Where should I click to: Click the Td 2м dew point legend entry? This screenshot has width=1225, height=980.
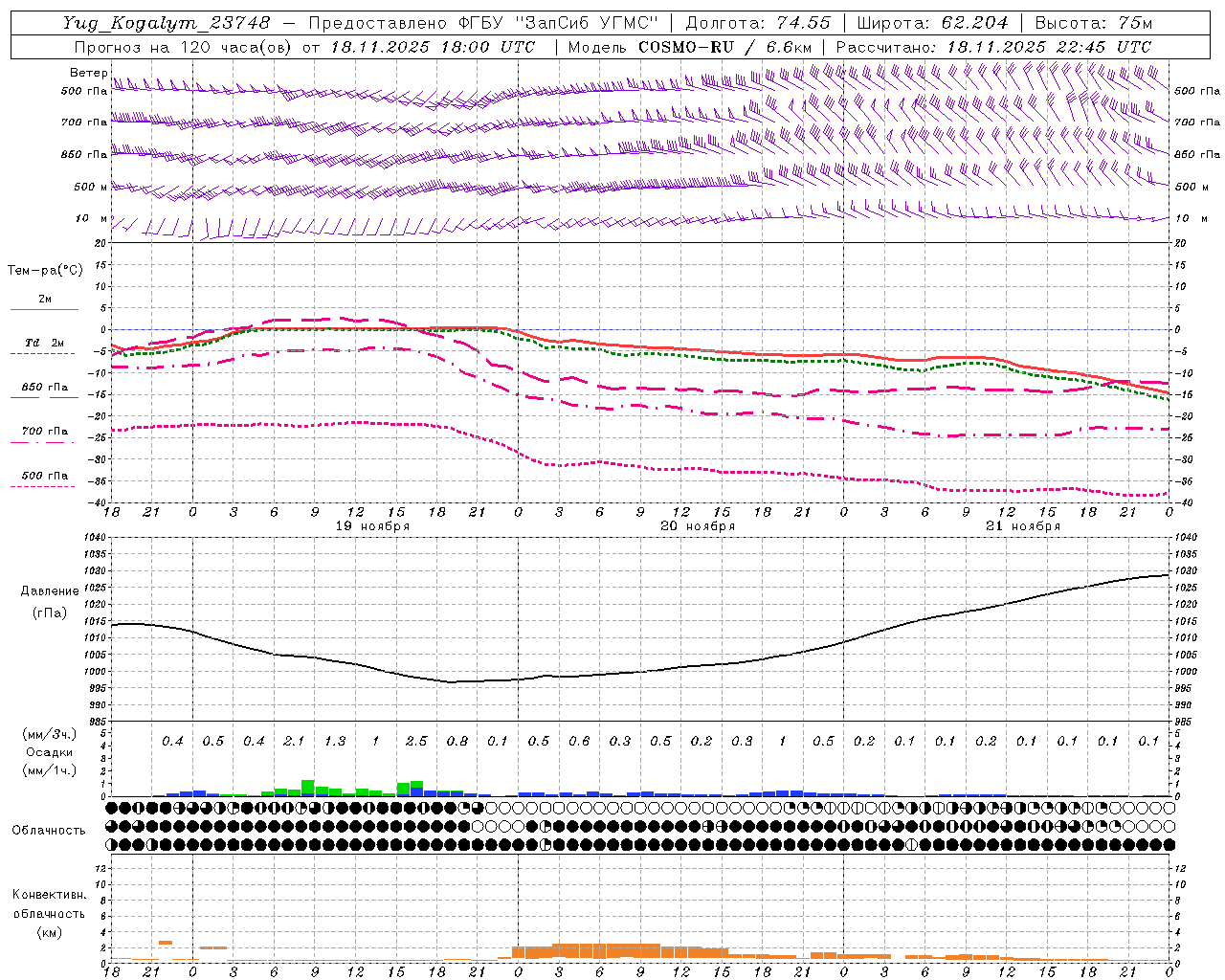click(44, 343)
